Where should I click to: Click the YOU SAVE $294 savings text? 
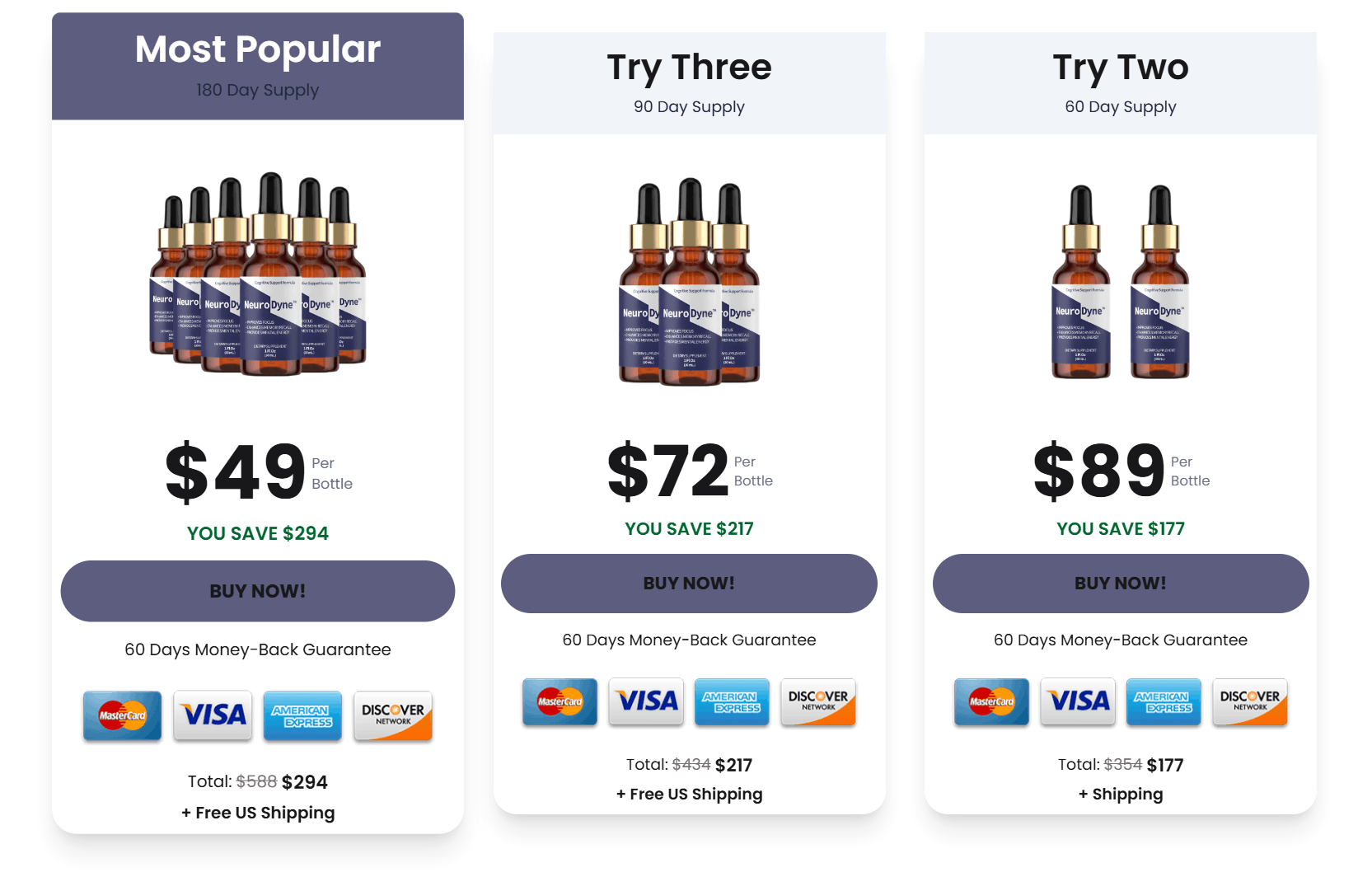tap(257, 533)
